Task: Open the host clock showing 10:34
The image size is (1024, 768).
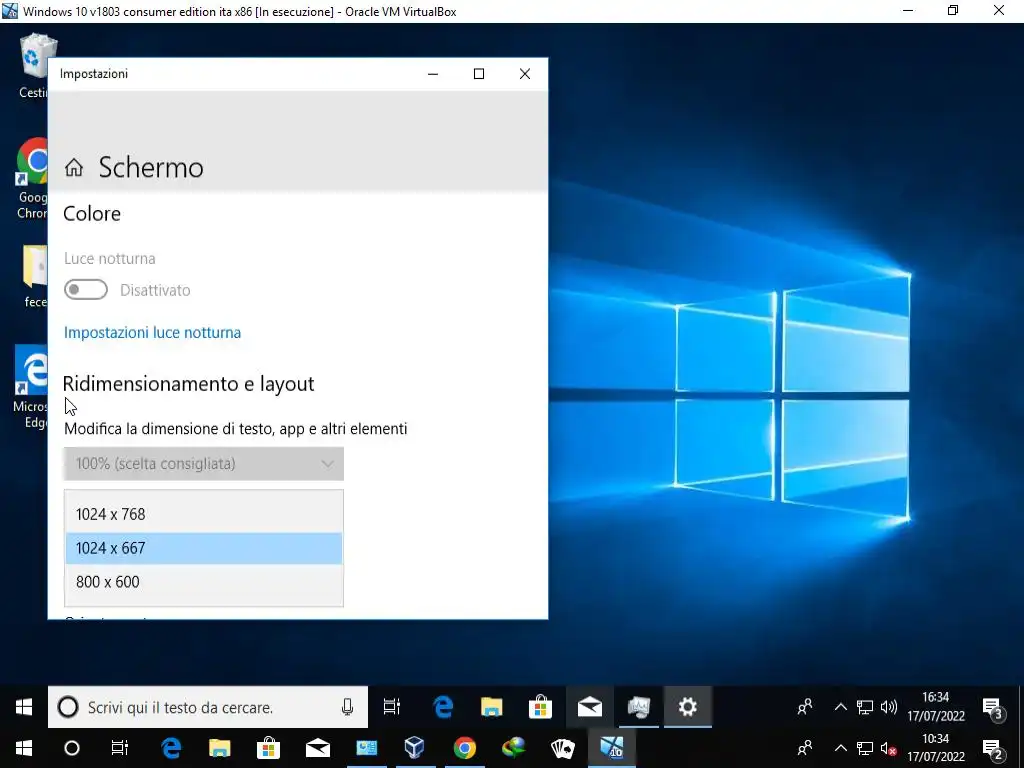Action: [936, 748]
